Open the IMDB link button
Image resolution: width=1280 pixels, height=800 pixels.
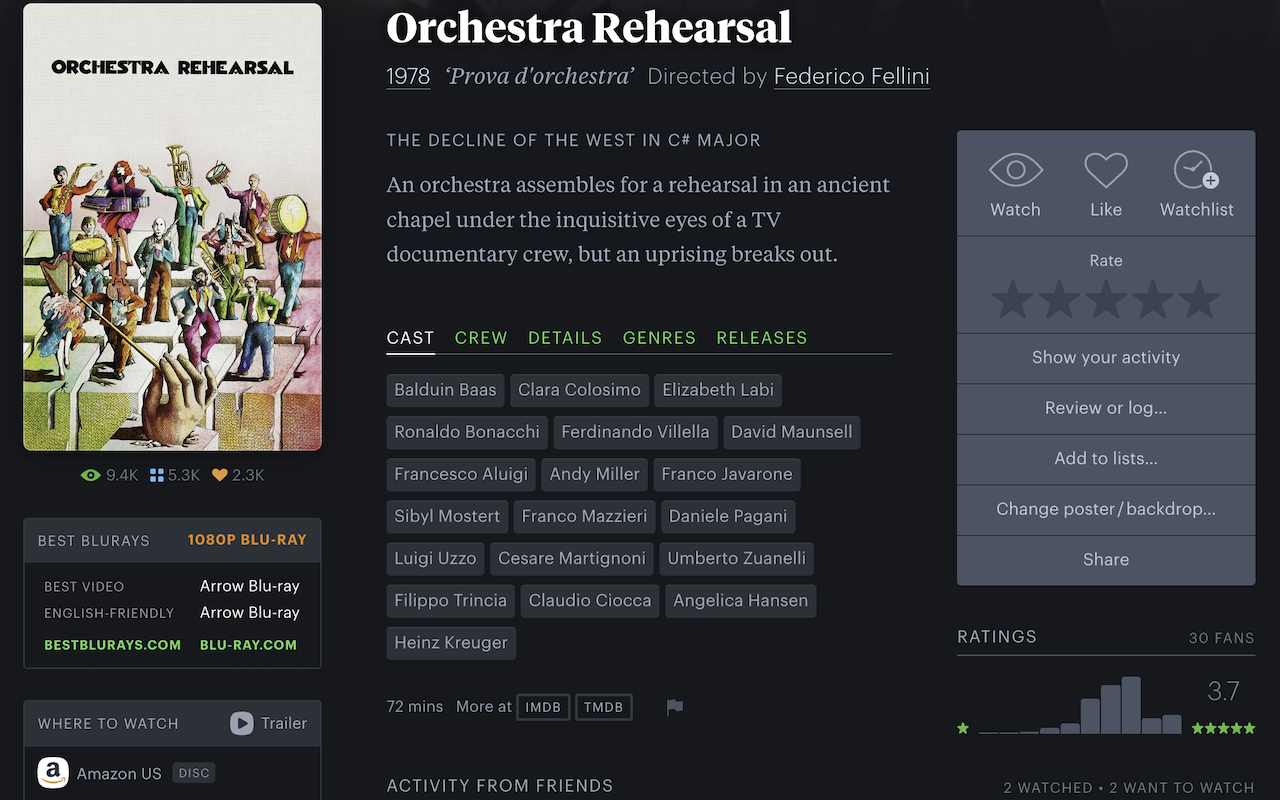tap(543, 707)
